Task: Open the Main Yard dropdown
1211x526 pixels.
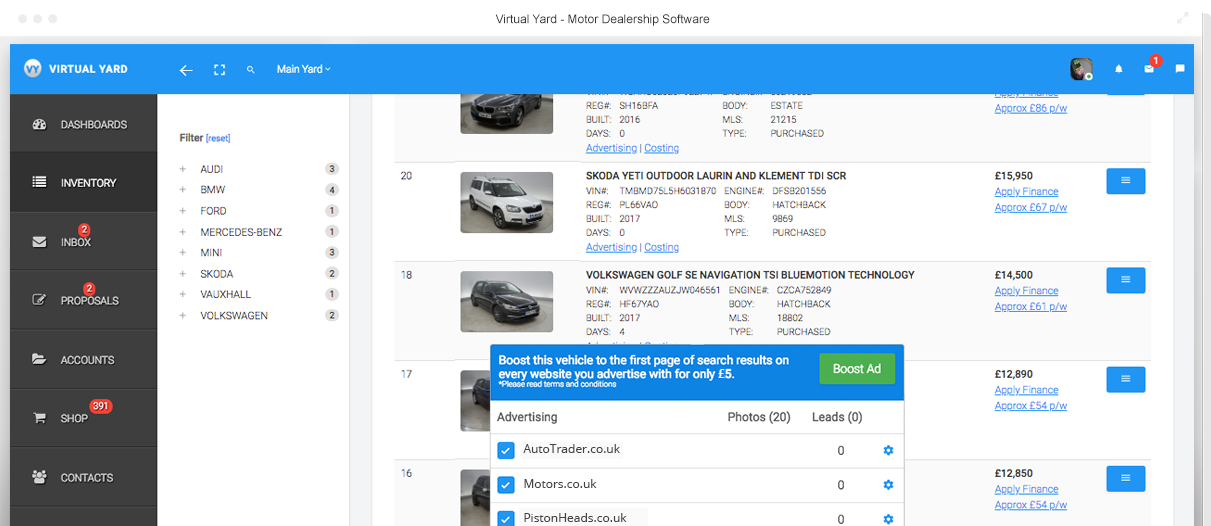Action: (304, 70)
